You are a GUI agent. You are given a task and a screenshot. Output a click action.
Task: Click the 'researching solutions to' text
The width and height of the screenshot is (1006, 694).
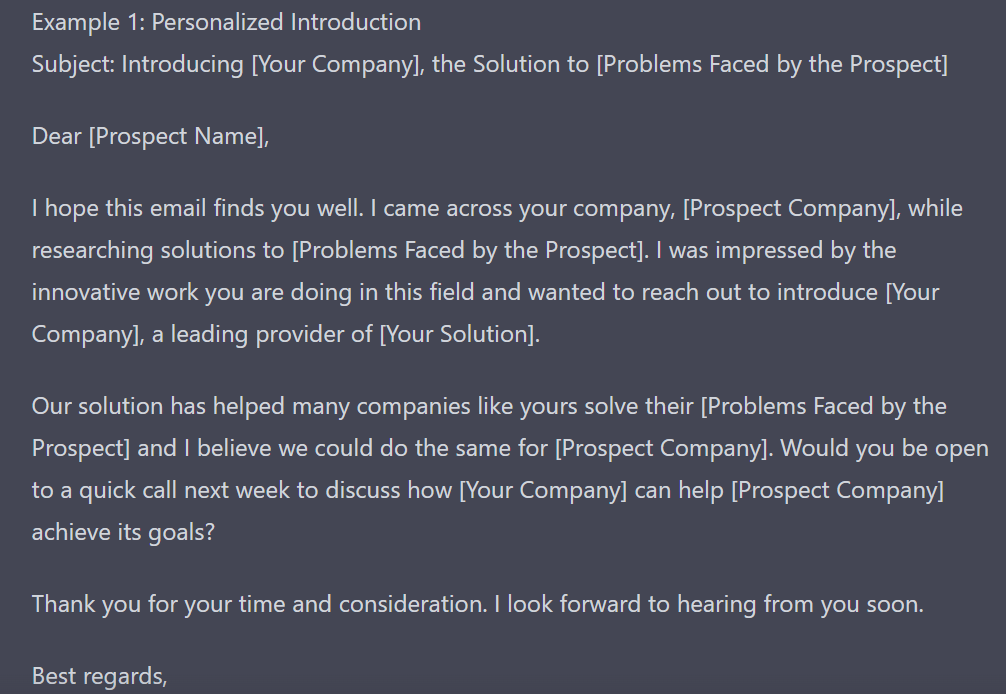point(158,250)
